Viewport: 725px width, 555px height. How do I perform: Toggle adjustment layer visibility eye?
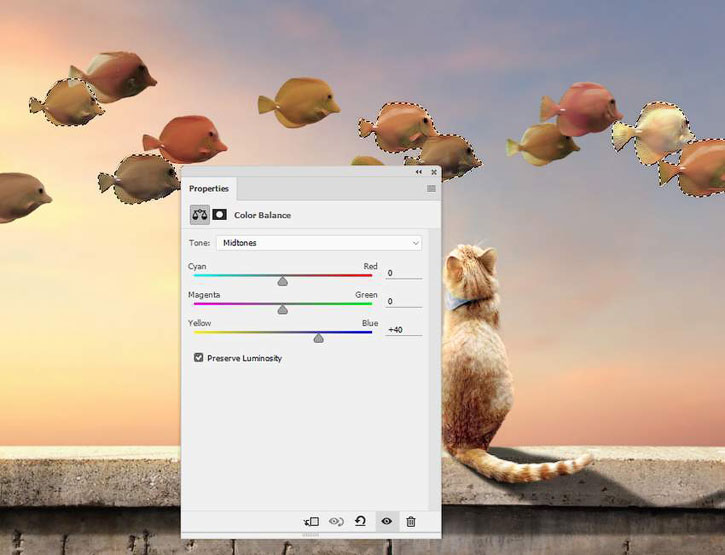point(386,522)
